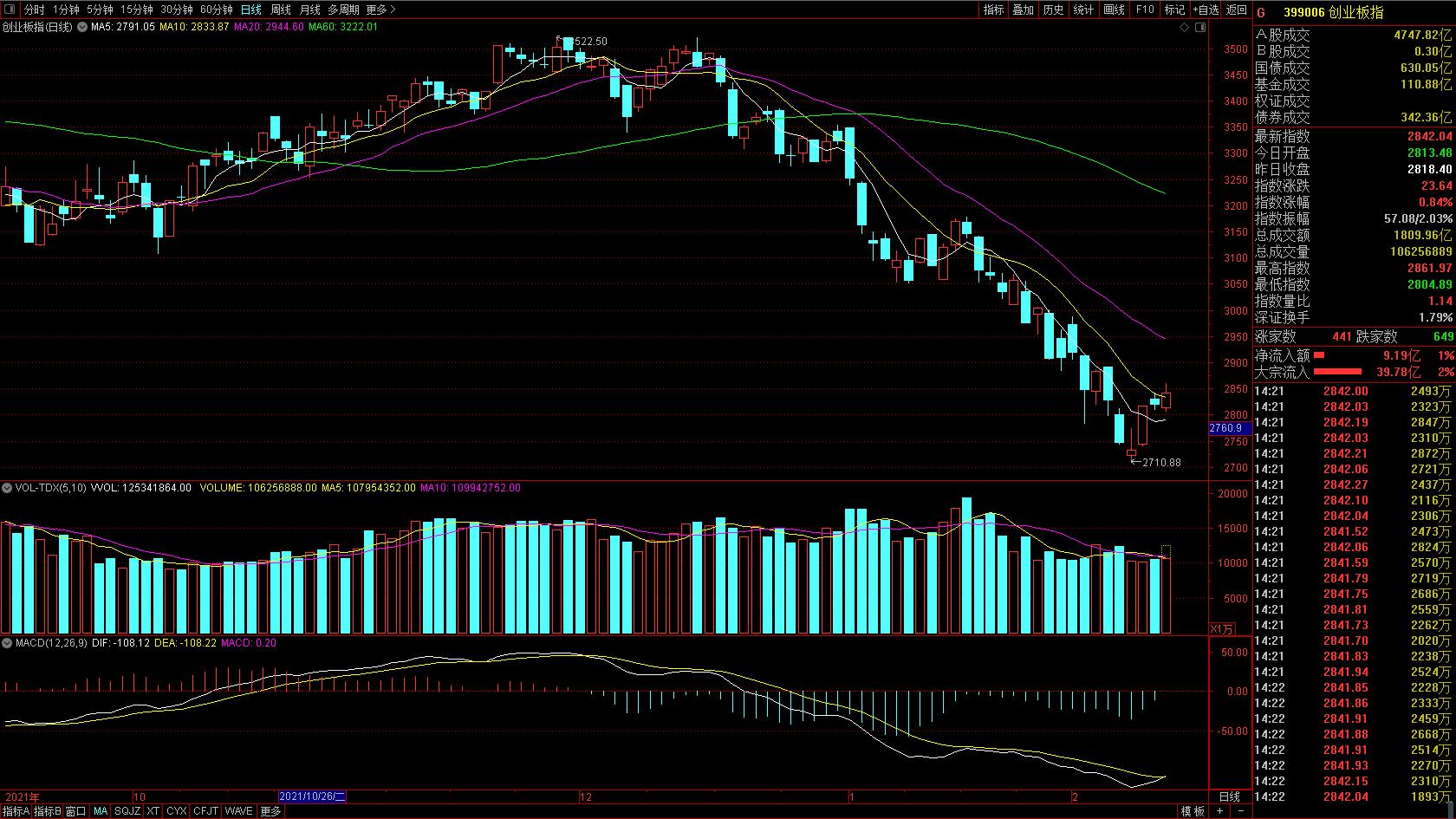Screen dimensions: 1456x819
Task: Switch chart period to 60分钟
Action: click(216, 10)
